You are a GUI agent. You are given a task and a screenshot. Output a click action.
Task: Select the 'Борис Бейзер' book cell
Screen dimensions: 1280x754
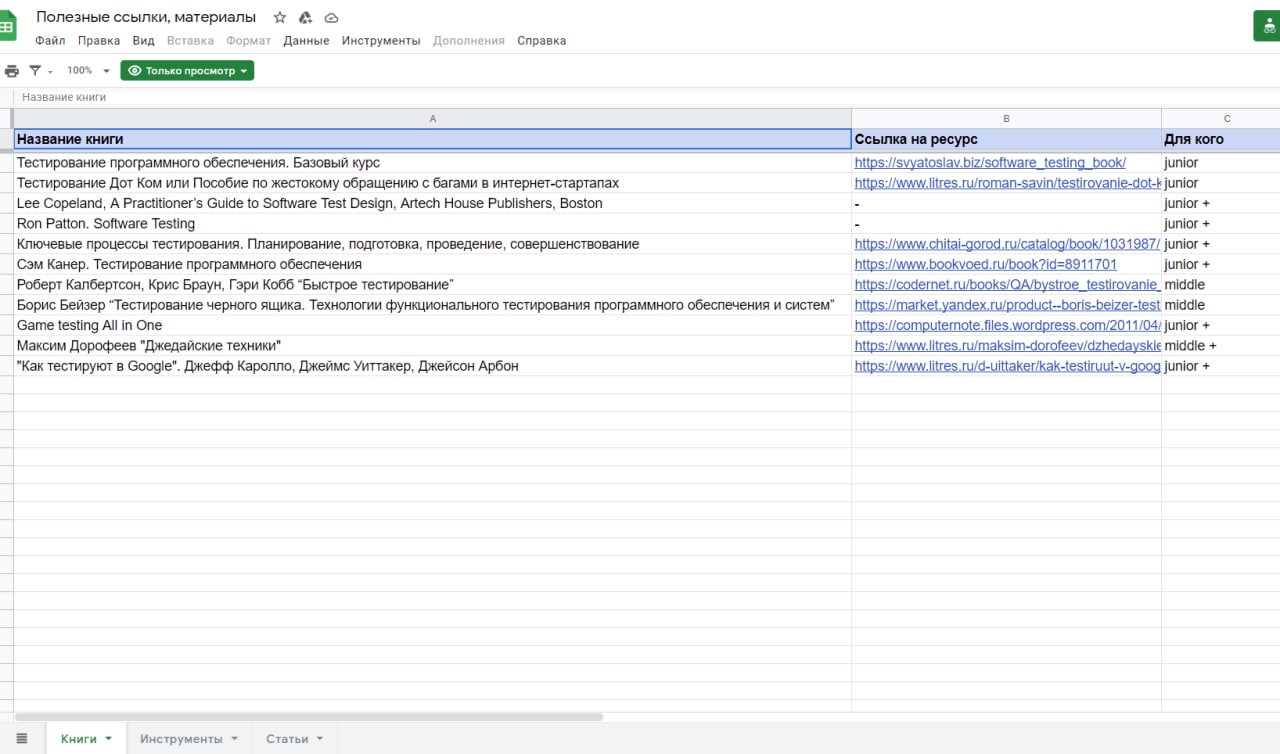click(x=433, y=305)
